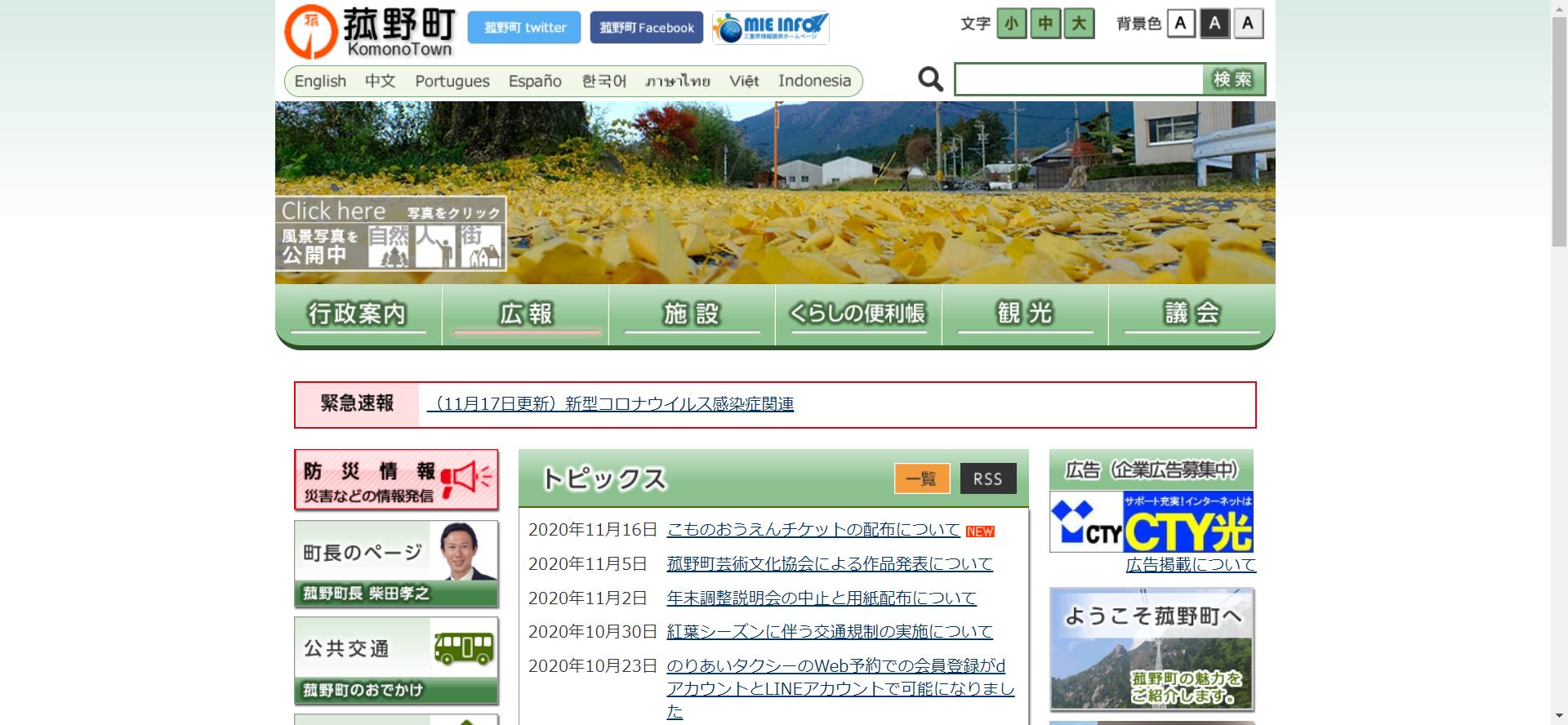The image size is (1568, 725).
Task: Open the 防災情報 disaster info banner
Action: tap(396, 480)
